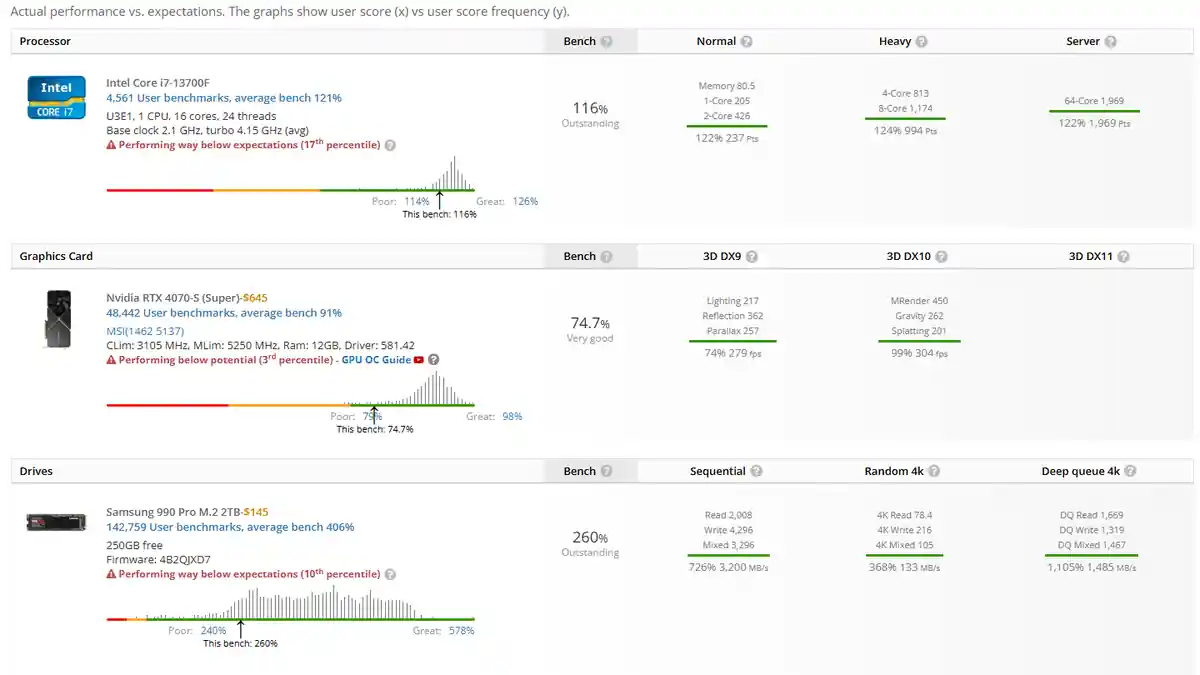Screen dimensions: 1200x675
Task: Click help icon beside Deep queue 4k
Action: pos(1130,472)
